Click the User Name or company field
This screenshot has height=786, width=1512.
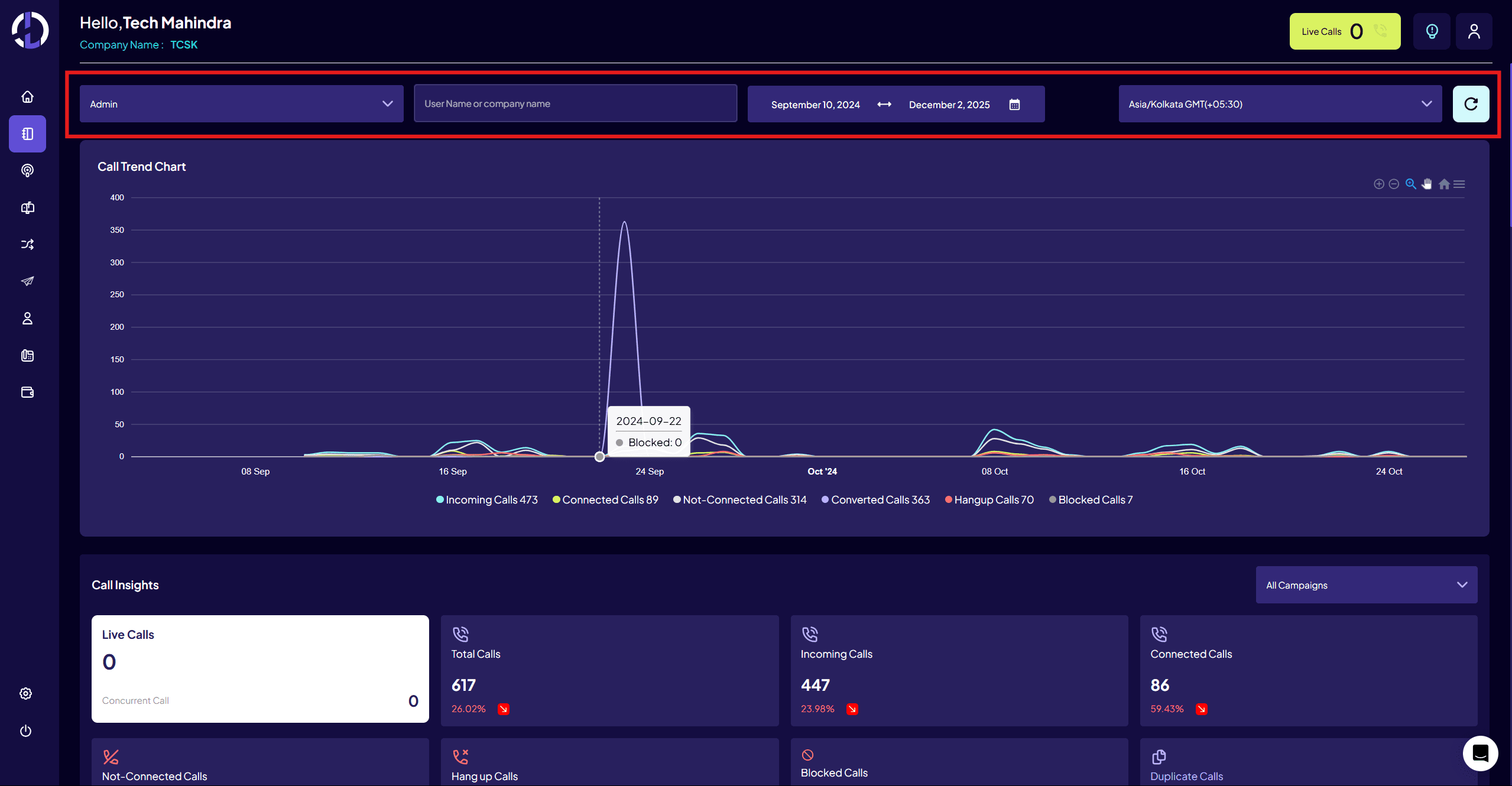pos(575,104)
